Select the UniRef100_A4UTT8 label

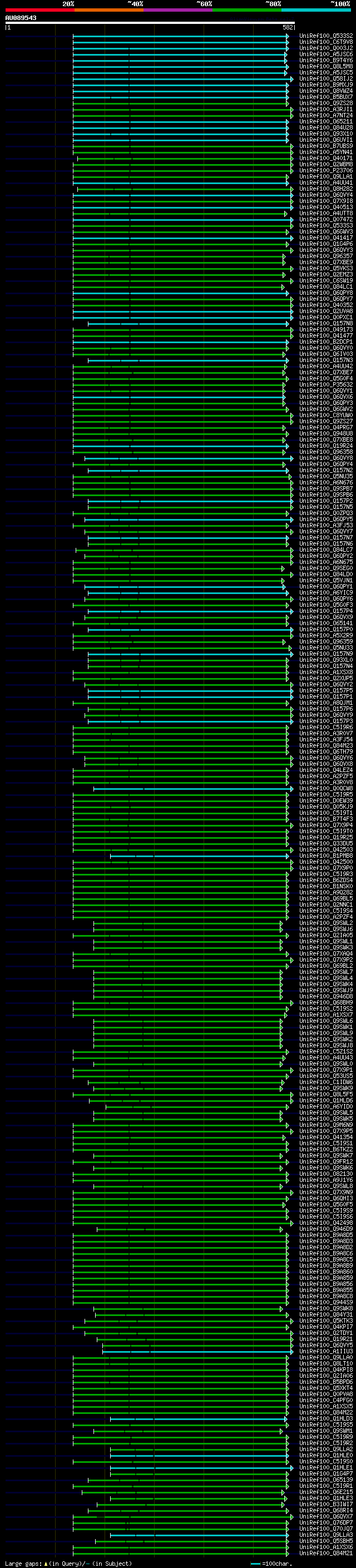pos(326,213)
